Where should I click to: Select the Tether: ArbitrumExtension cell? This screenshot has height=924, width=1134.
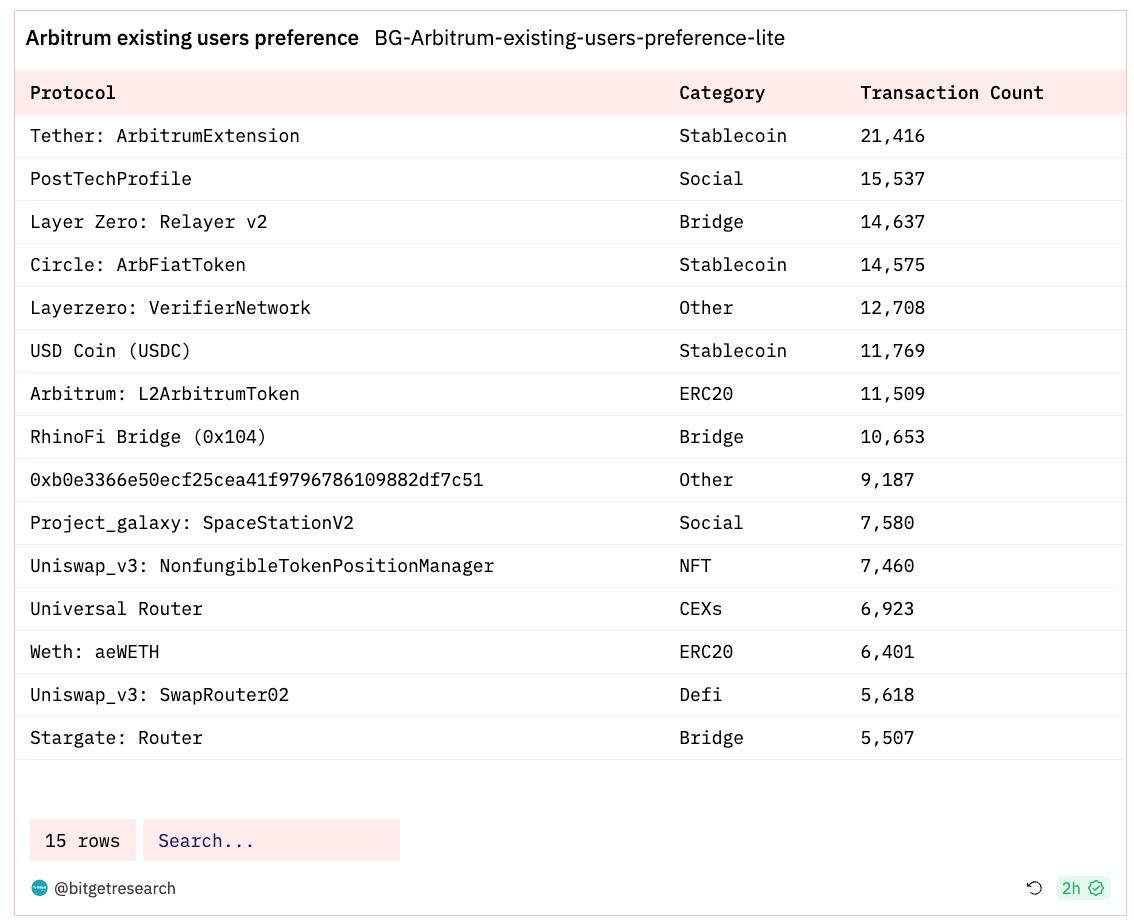(164, 136)
